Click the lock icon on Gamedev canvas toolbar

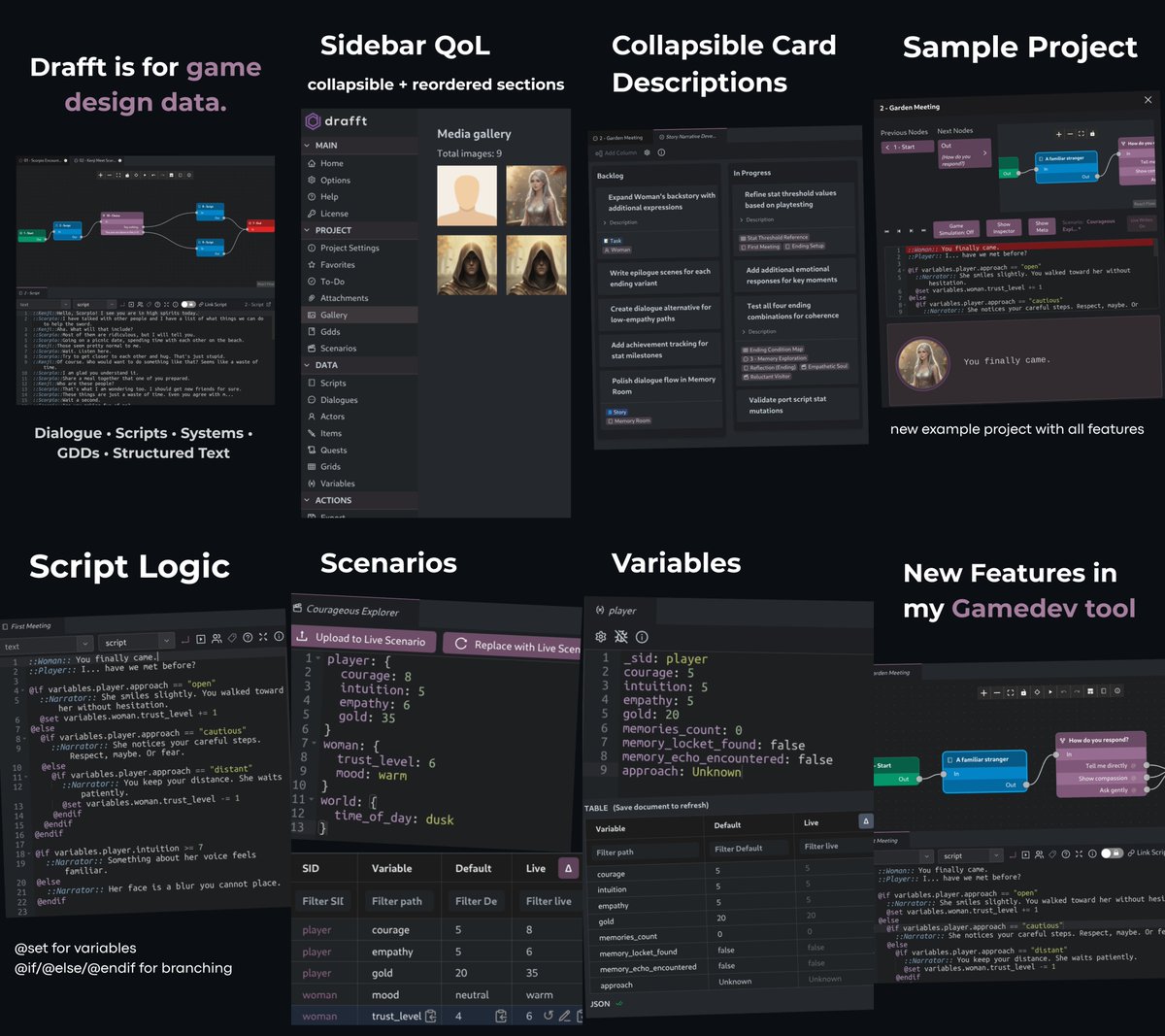(1024, 692)
